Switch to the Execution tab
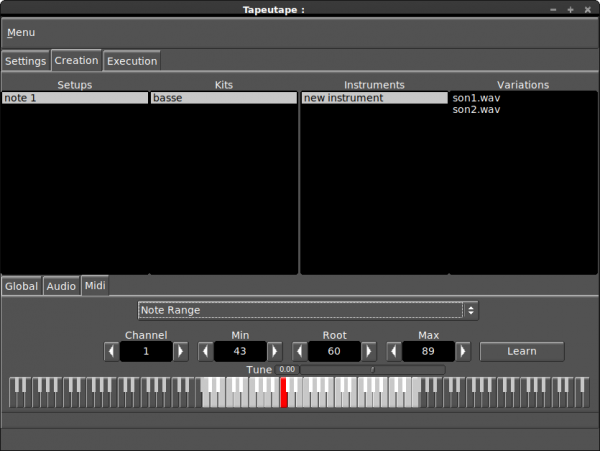Image resolution: width=600 pixels, height=451 pixels. pos(132,61)
